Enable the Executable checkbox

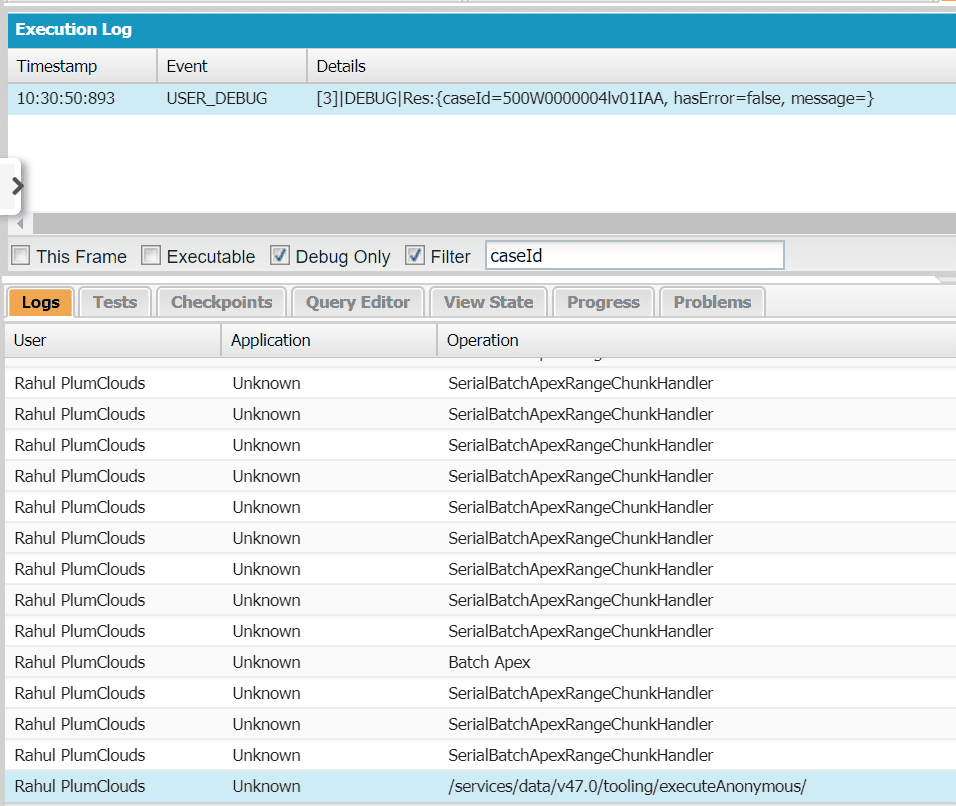(x=151, y=256)
